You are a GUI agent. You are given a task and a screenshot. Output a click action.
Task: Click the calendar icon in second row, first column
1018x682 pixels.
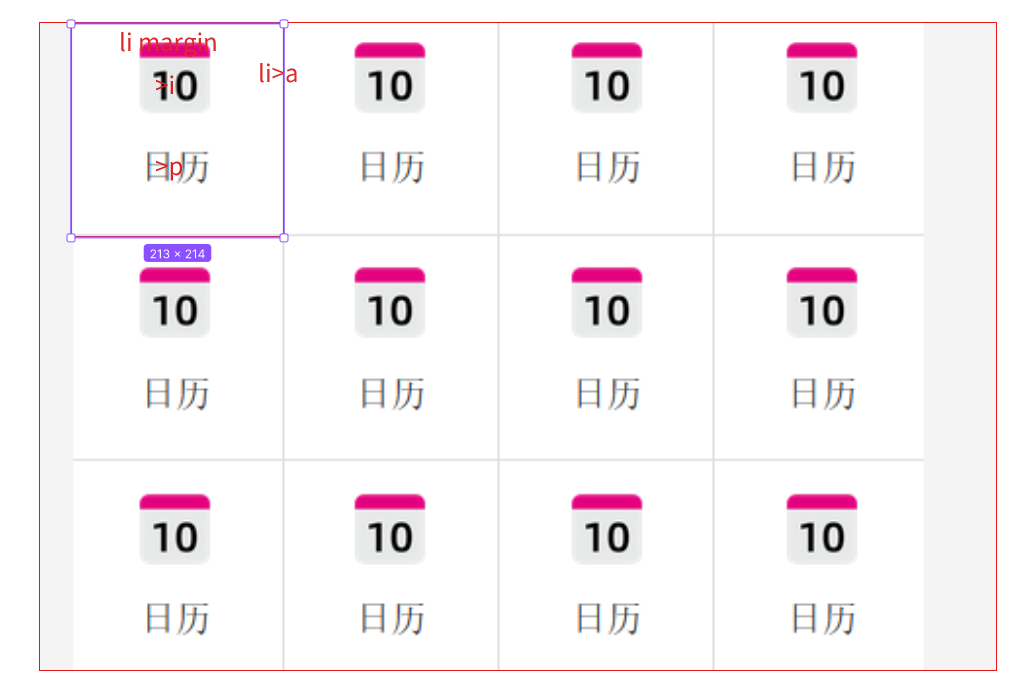(175, 303)
